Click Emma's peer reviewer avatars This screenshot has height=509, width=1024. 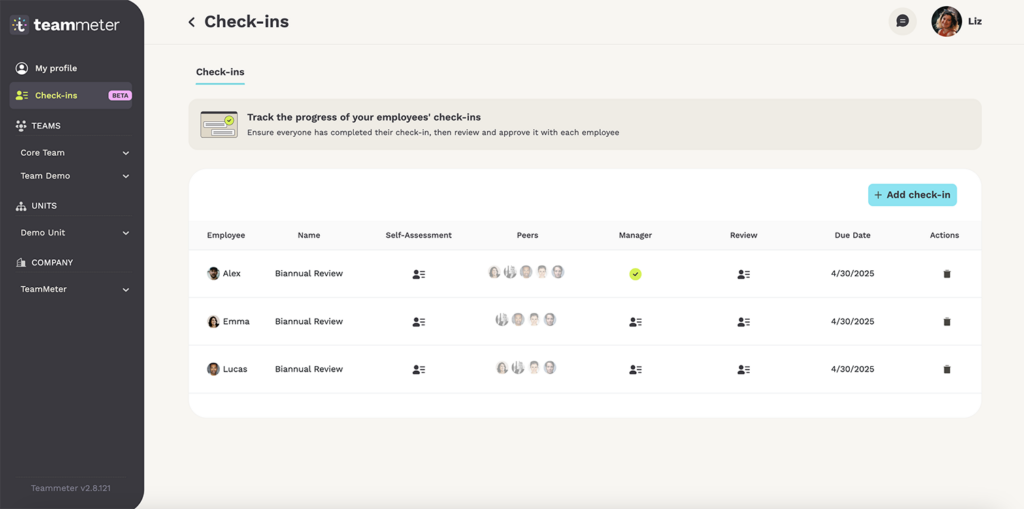[526, 320]
